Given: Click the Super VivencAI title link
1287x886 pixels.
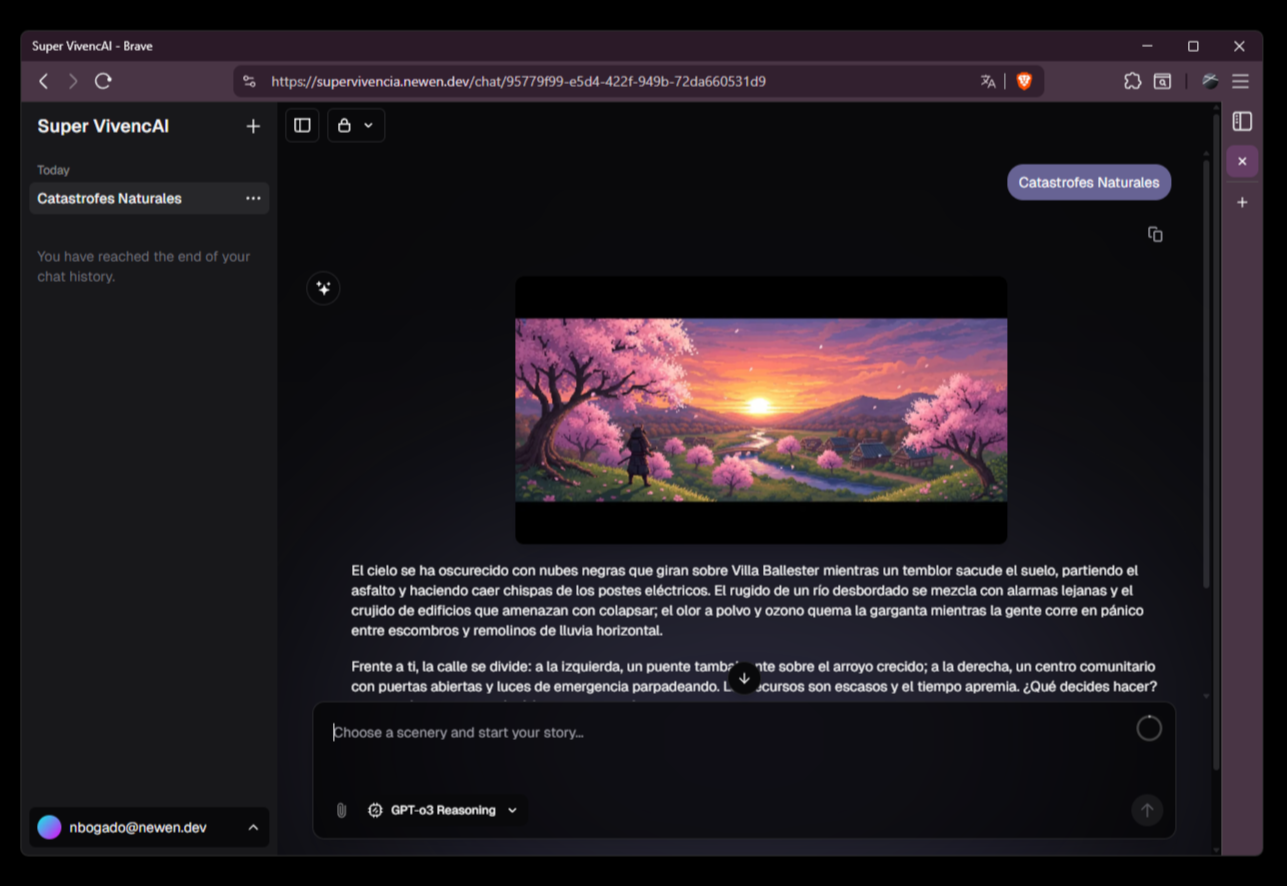Looking at the screenshot, I should 103,126.
